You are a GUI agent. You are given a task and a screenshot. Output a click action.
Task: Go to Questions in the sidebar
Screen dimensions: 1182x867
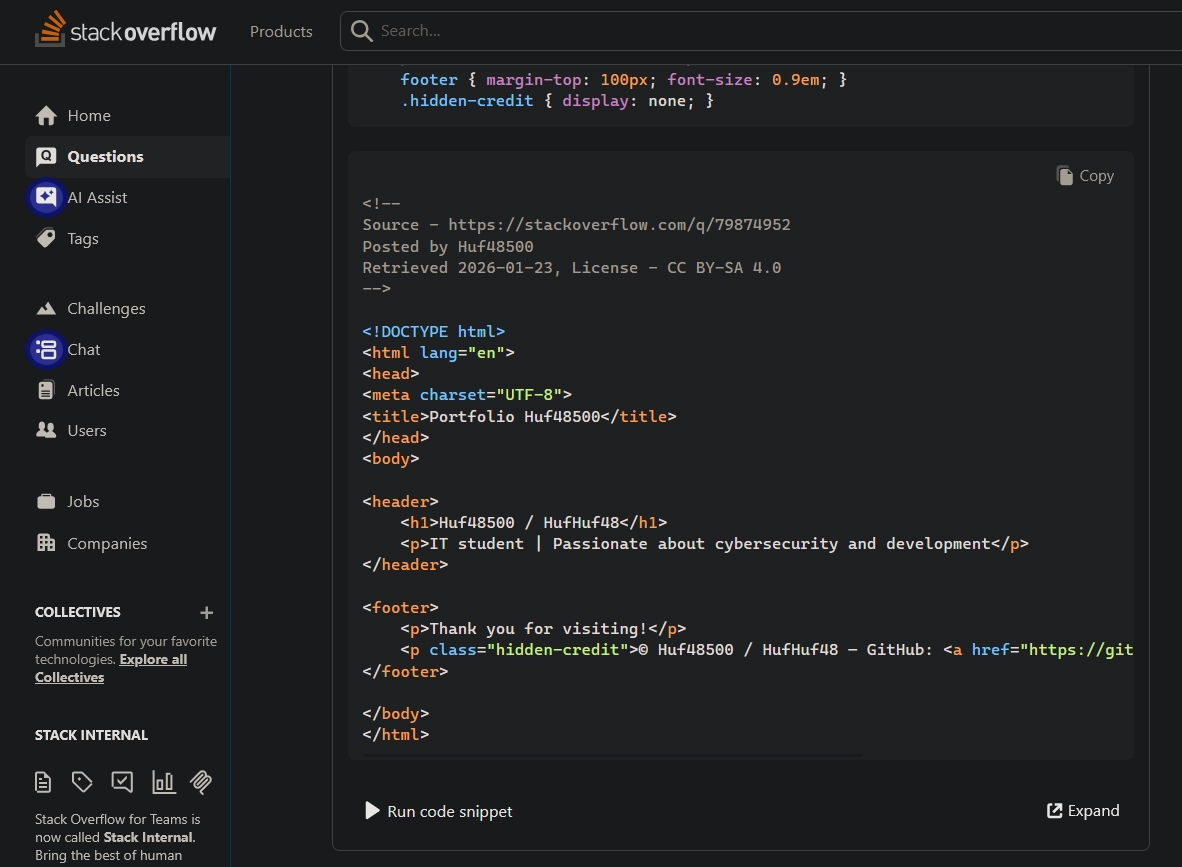pyautogui.click(x=105, y=157)
